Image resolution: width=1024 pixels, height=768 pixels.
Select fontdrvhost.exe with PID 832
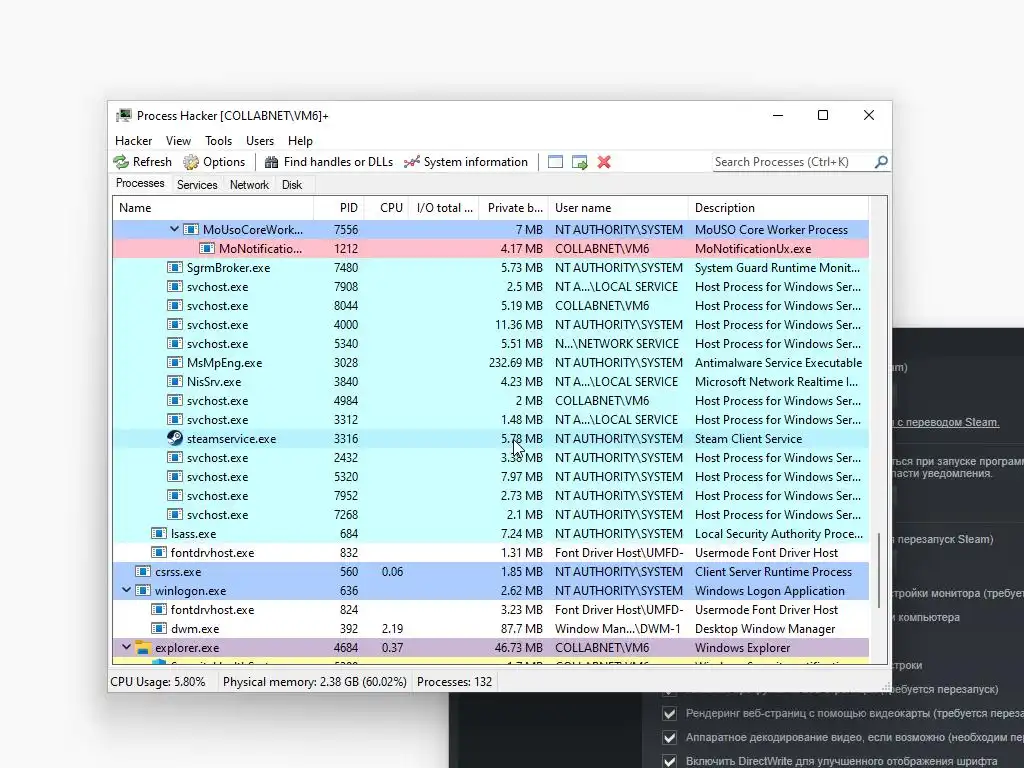490,552
